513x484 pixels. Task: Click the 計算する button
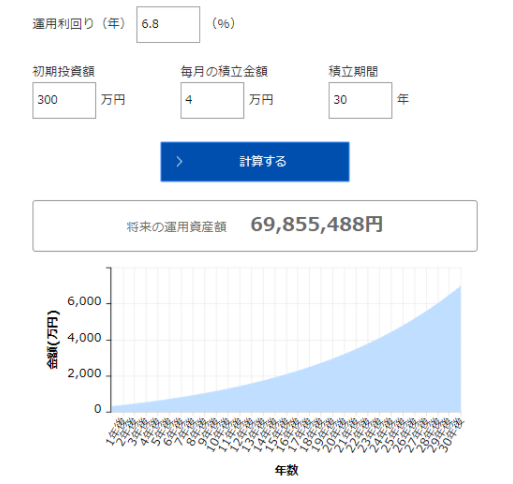[255, 162]
